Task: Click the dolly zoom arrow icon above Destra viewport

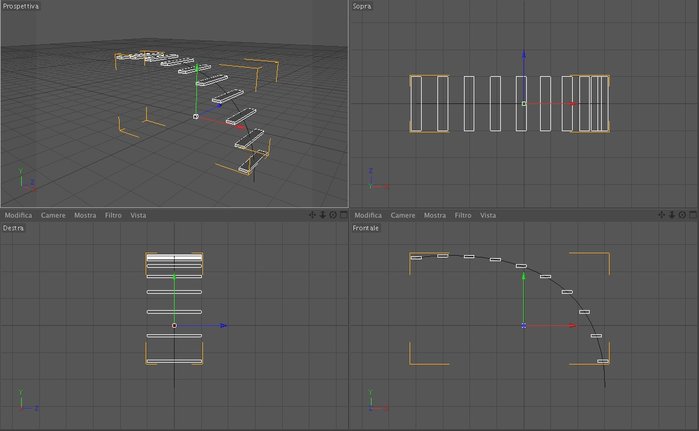Action: (322, 215)
